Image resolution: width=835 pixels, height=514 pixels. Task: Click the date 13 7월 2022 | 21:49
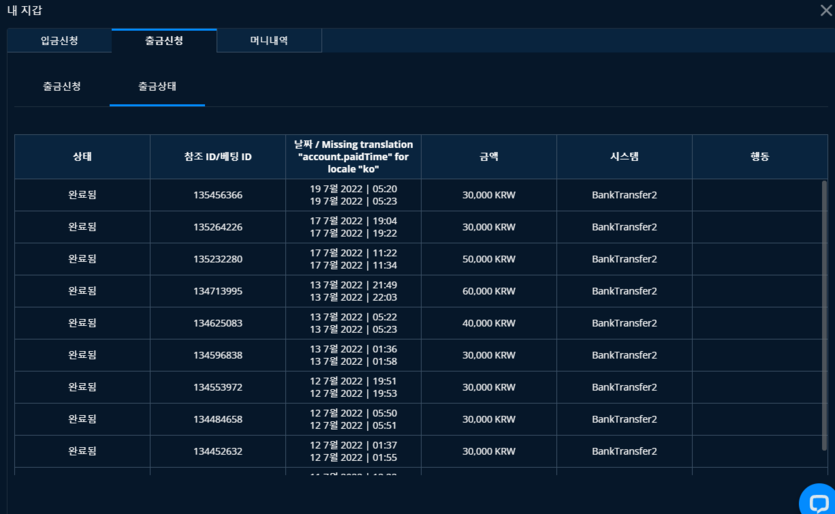[x=353, y=285]
